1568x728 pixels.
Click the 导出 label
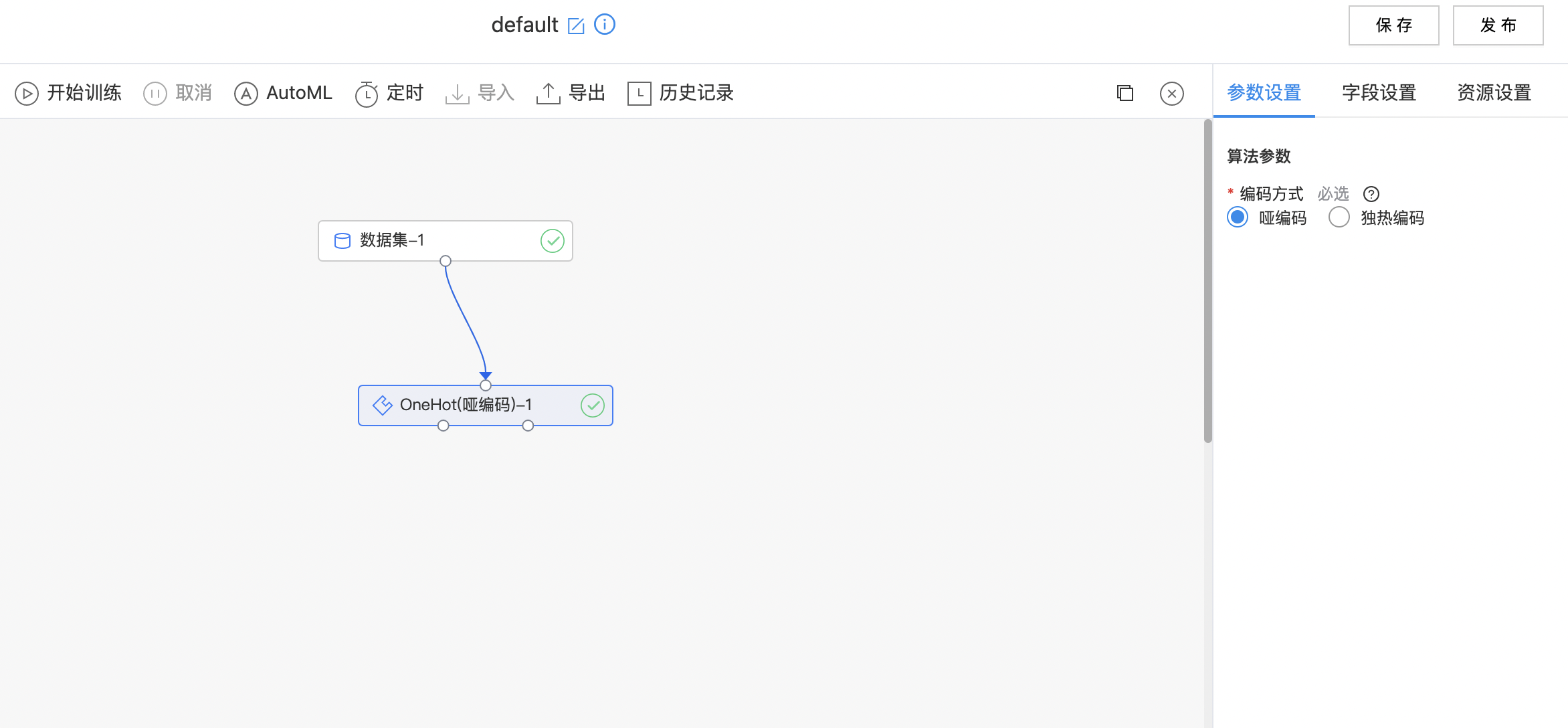(x=587, y=93)
